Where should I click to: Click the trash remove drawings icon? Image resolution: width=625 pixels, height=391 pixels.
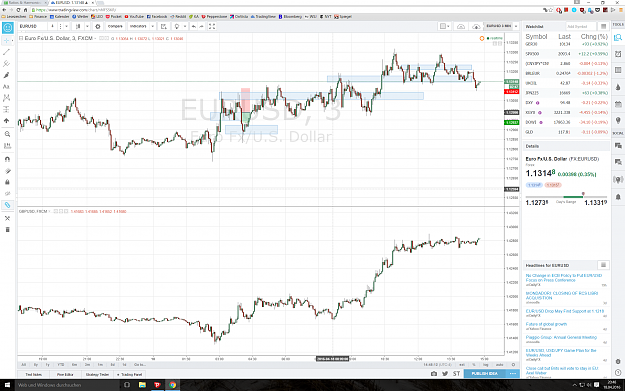coord(7,230)
